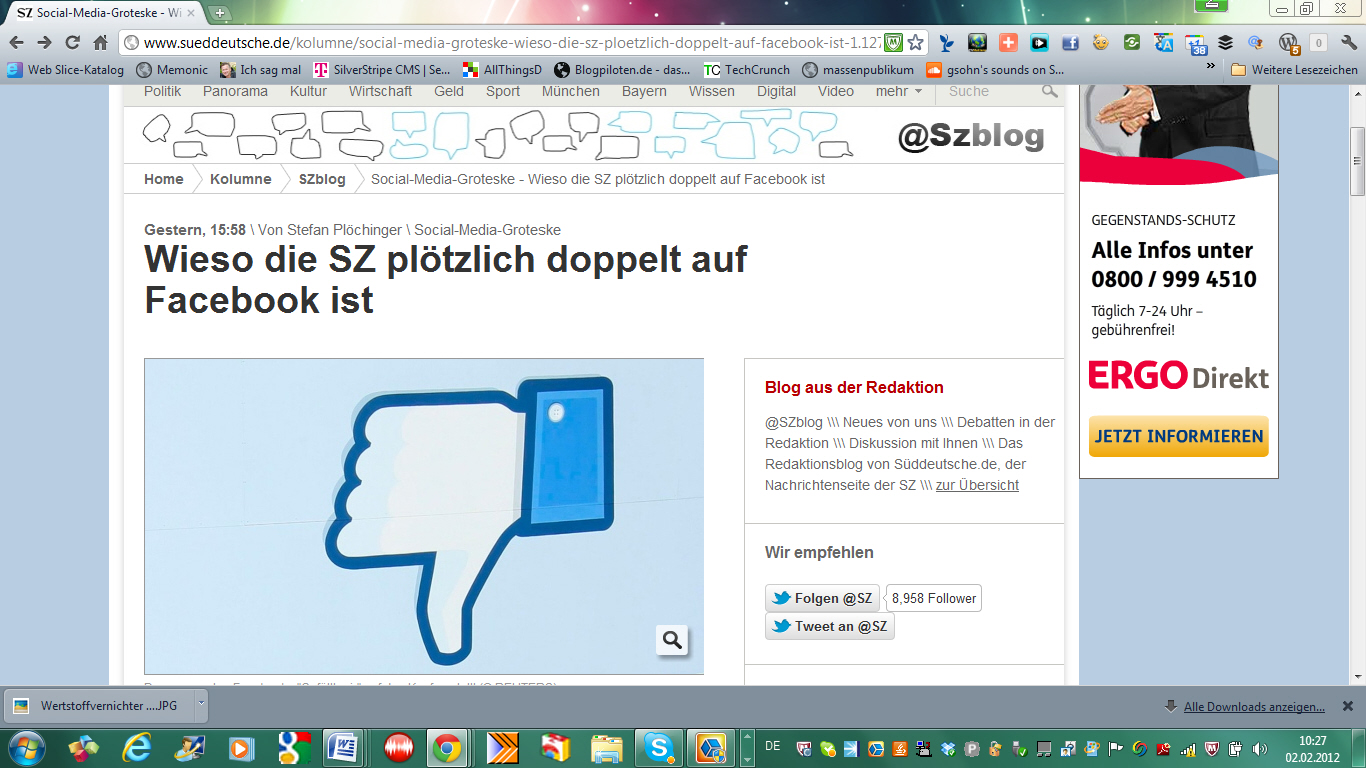1366x768 pixels.
Task: Click the WordPress extension icon
Action: 1288,43
